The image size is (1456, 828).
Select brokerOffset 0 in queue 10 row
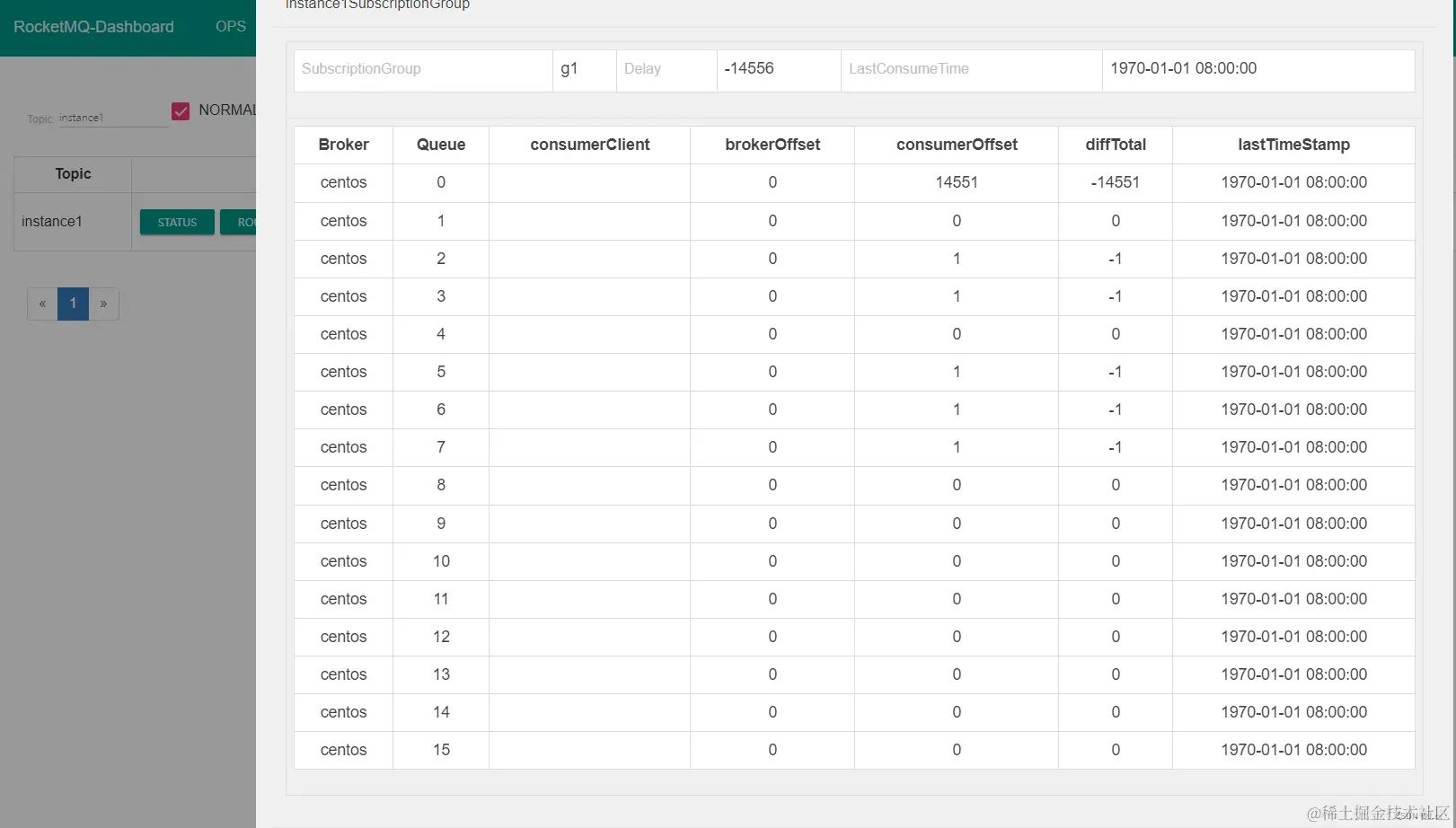point(772,561)
